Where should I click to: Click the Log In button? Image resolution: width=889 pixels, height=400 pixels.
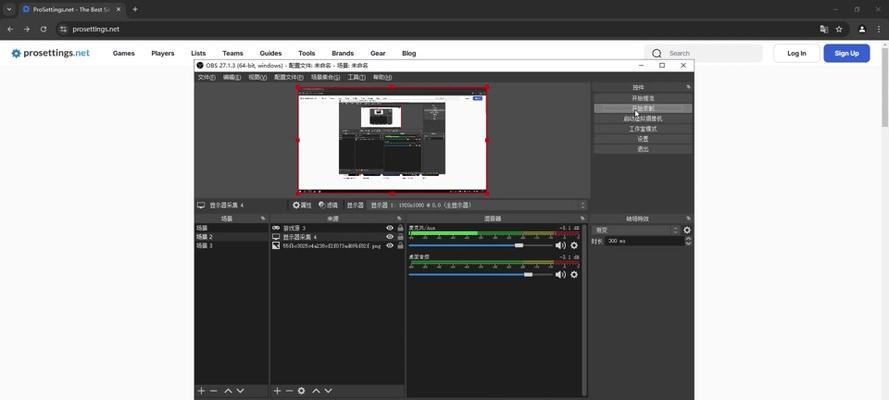797,53
